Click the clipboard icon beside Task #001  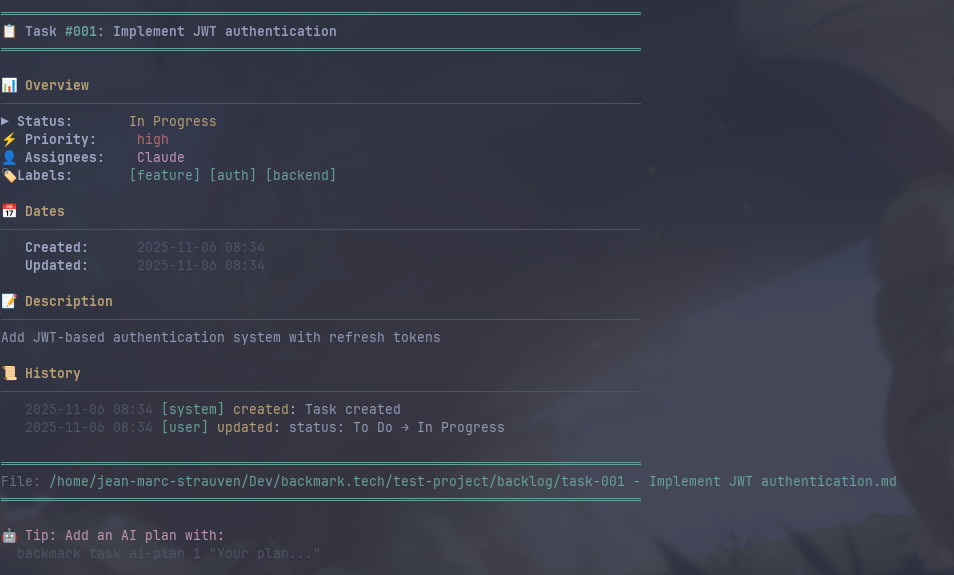9,31
